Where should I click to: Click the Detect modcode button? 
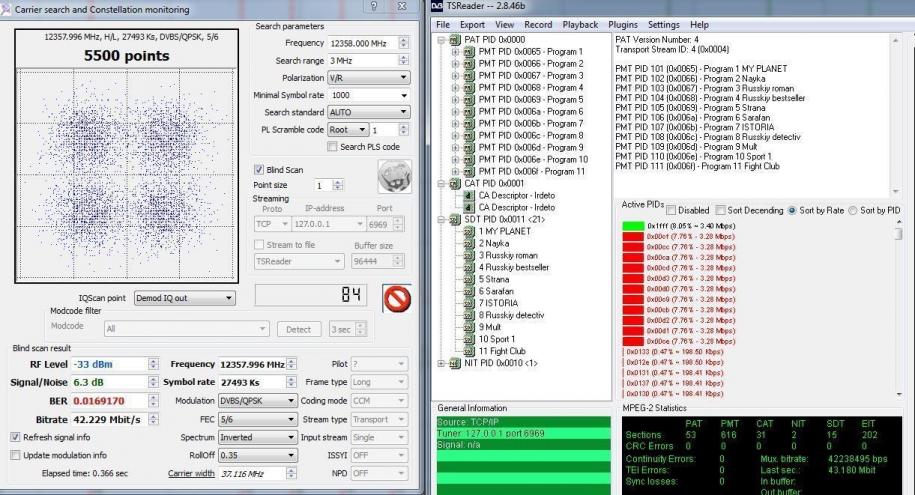point(299,329)
